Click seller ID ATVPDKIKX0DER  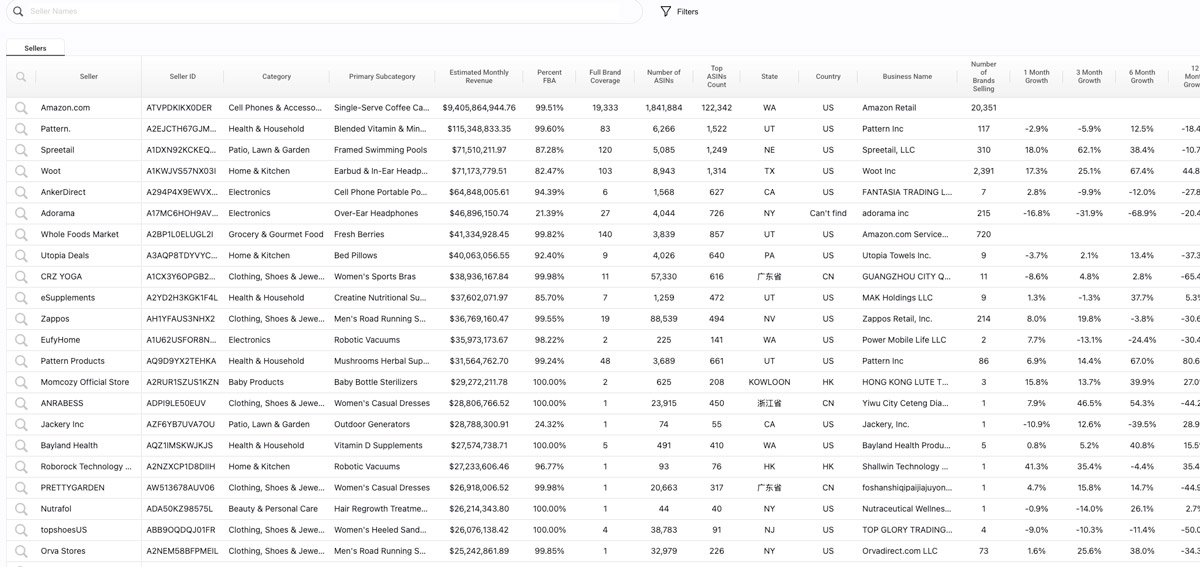179,108
